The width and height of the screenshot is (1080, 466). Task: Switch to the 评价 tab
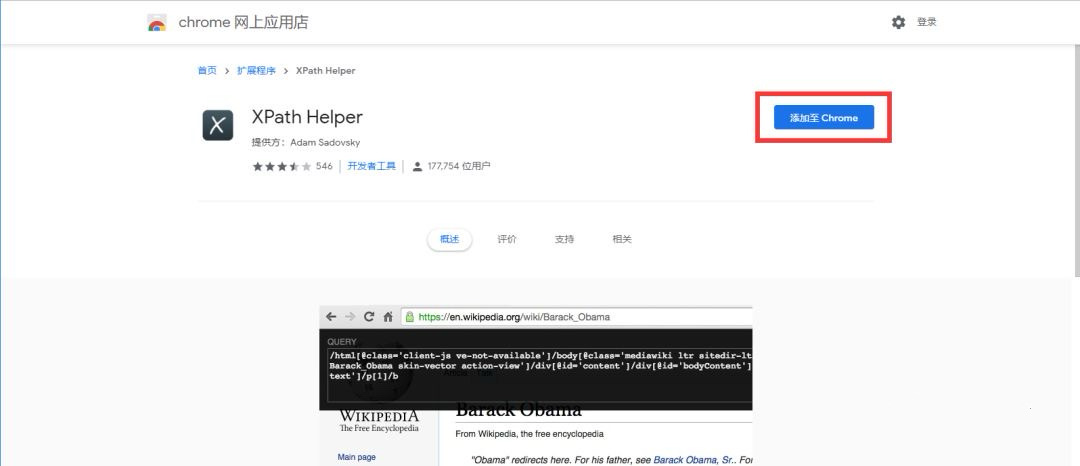507,240
